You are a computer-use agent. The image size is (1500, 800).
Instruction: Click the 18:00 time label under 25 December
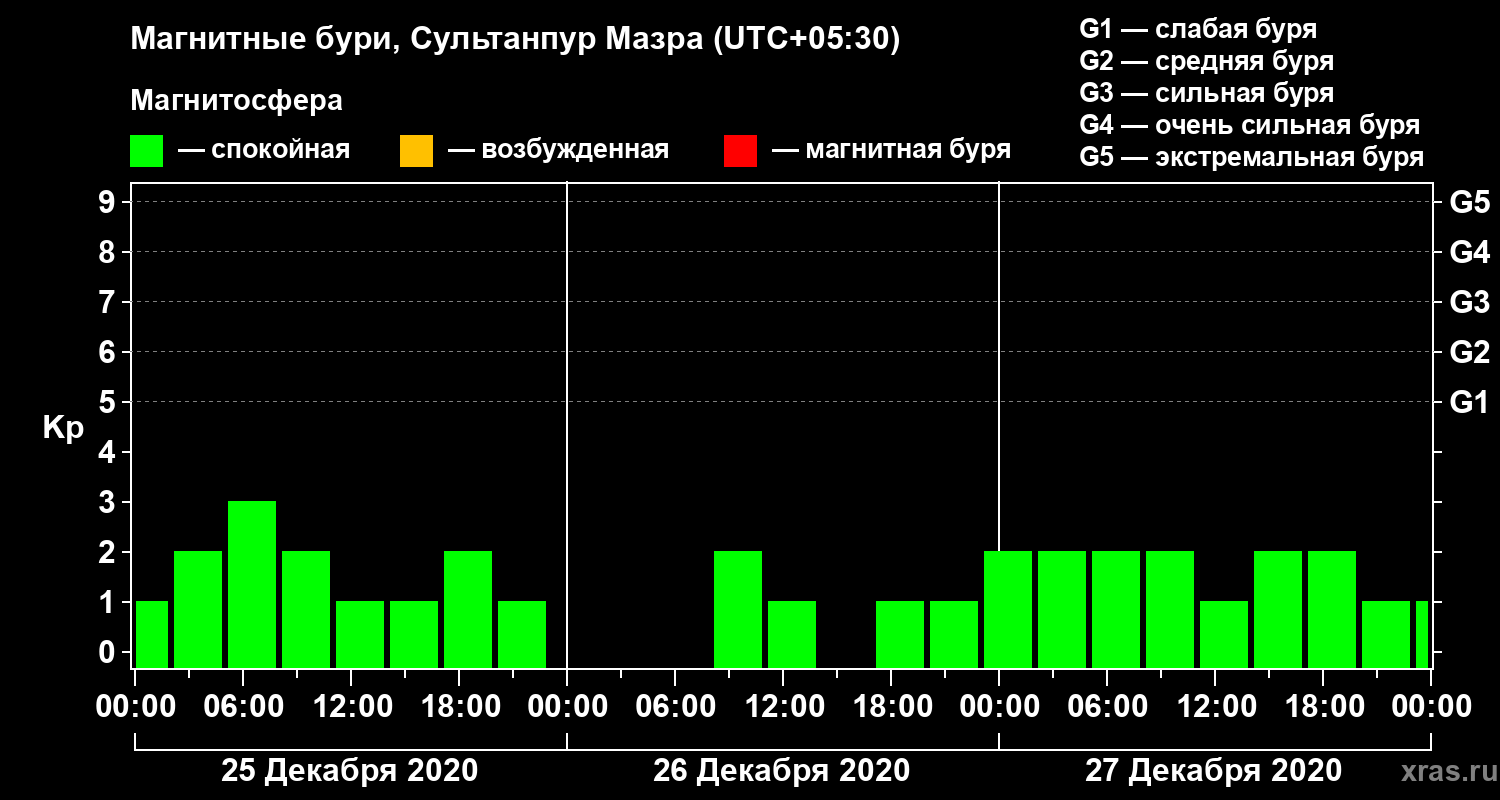(459, 707)
